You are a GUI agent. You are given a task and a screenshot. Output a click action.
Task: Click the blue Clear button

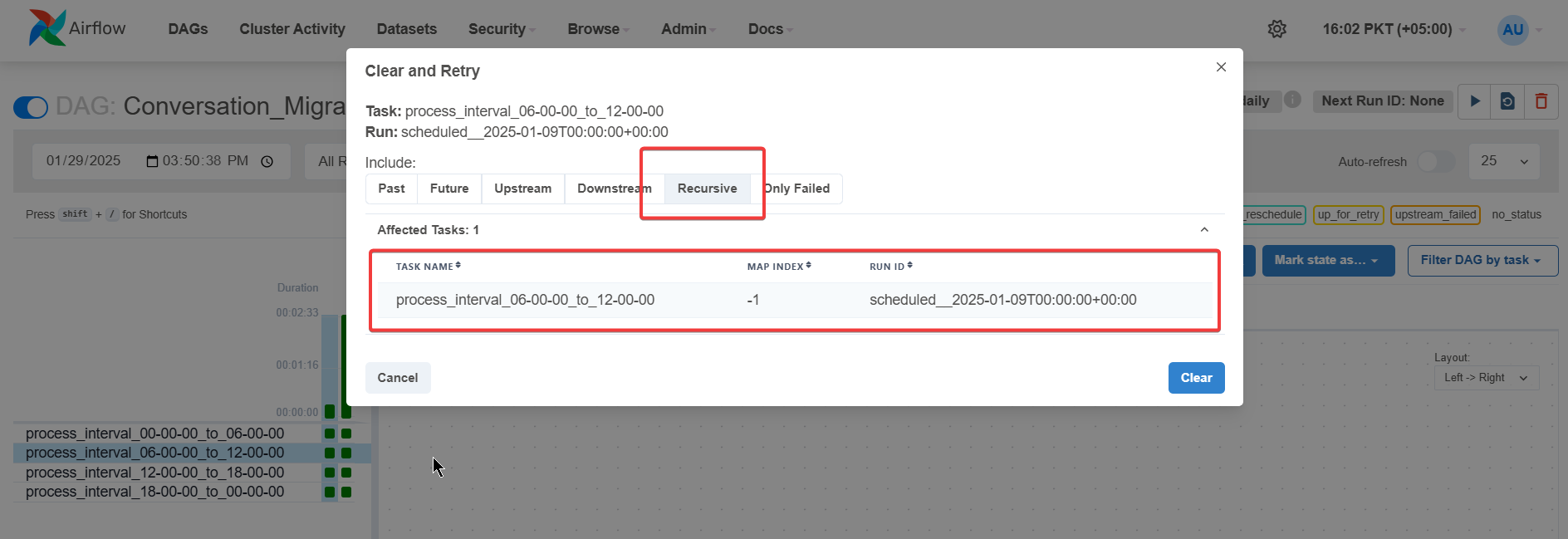tap(1196, 378)
